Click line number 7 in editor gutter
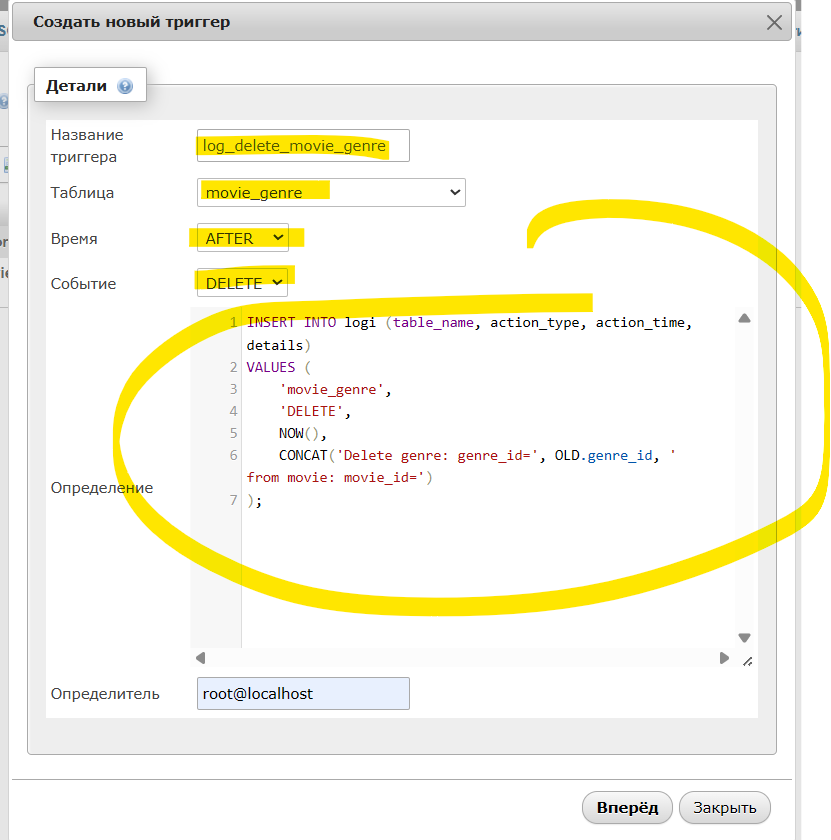The width and height of the screenshot is (831, 840). [233, 500]
